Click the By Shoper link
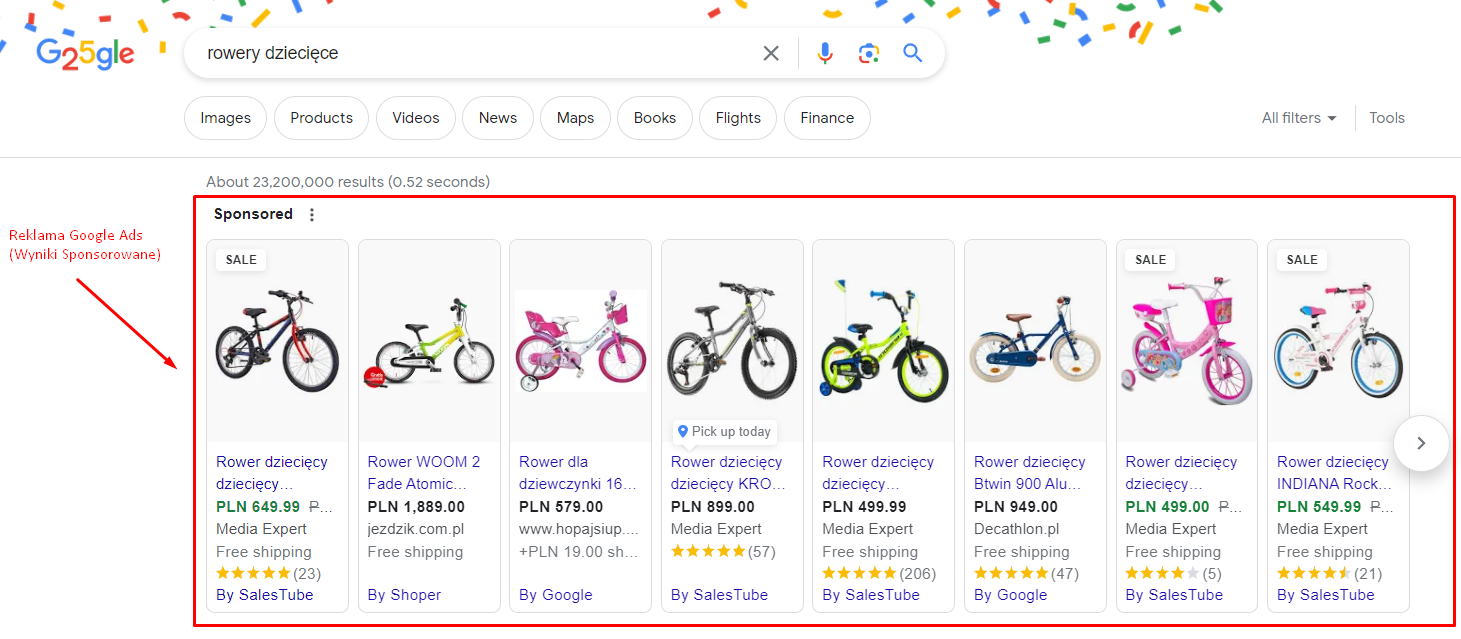1461x639 pixels. (x=404, y=595)
